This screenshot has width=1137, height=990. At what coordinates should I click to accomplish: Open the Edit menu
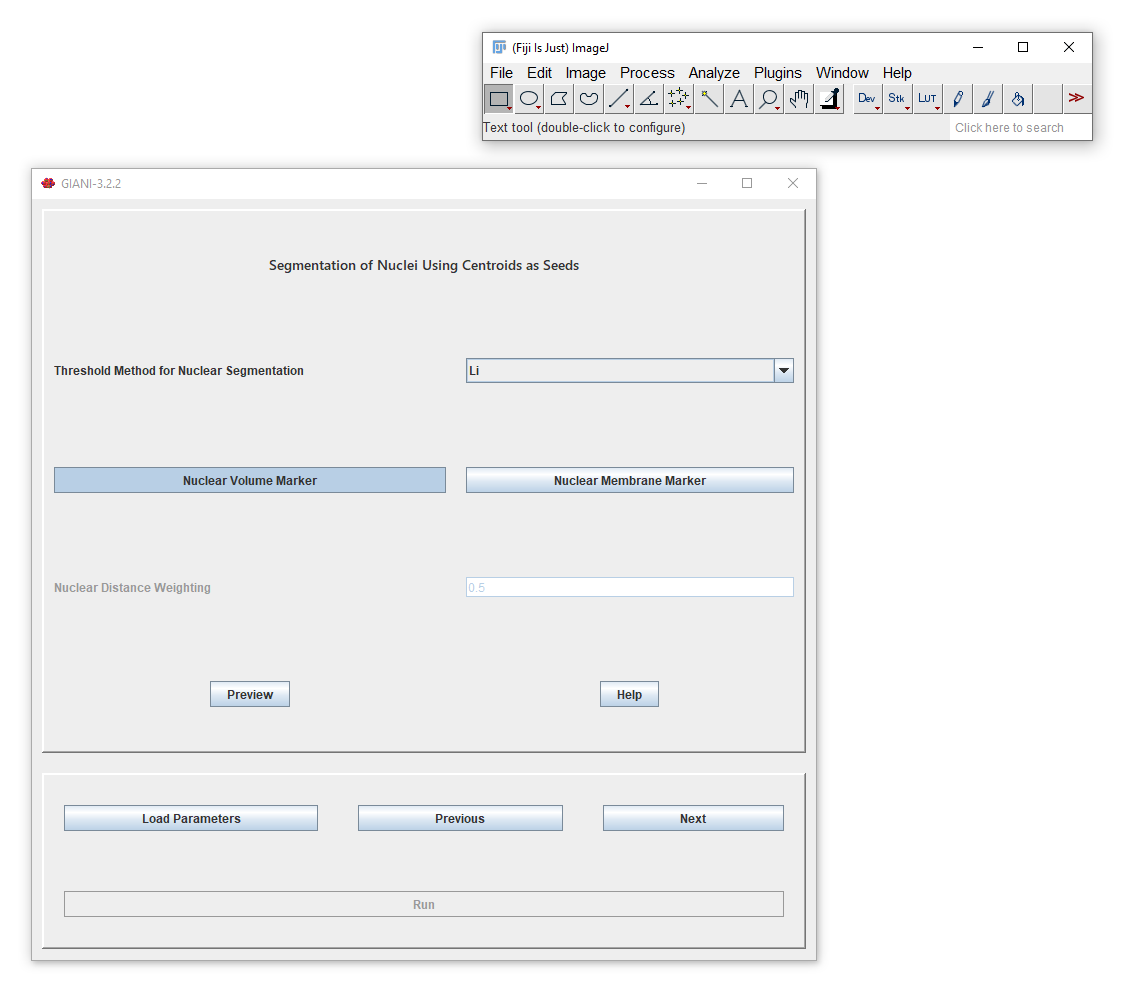tap(539, 73)
